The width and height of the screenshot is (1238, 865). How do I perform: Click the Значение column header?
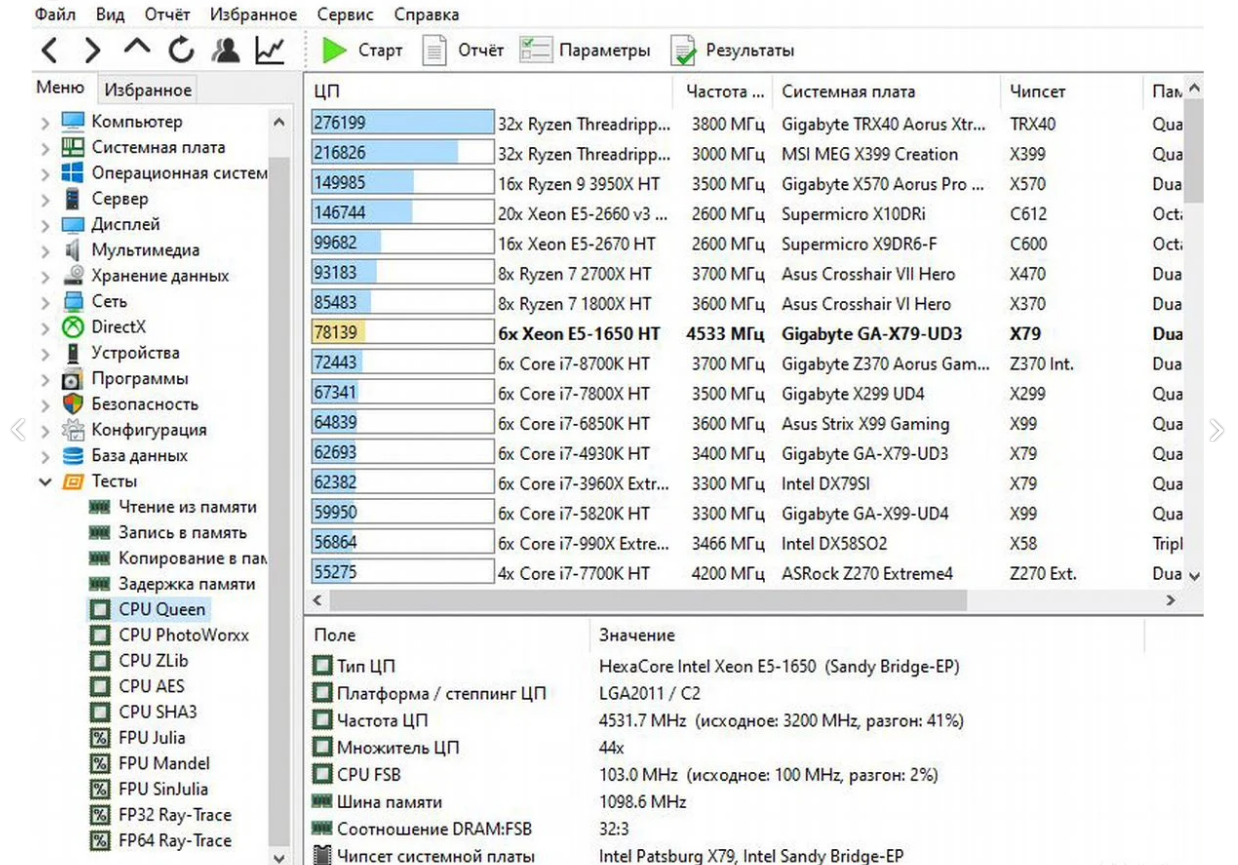(x=866, y=635)
